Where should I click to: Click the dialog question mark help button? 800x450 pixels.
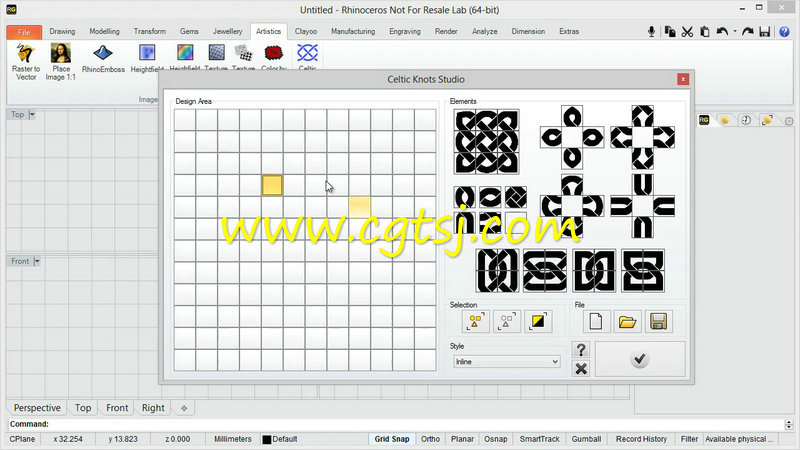581,350
